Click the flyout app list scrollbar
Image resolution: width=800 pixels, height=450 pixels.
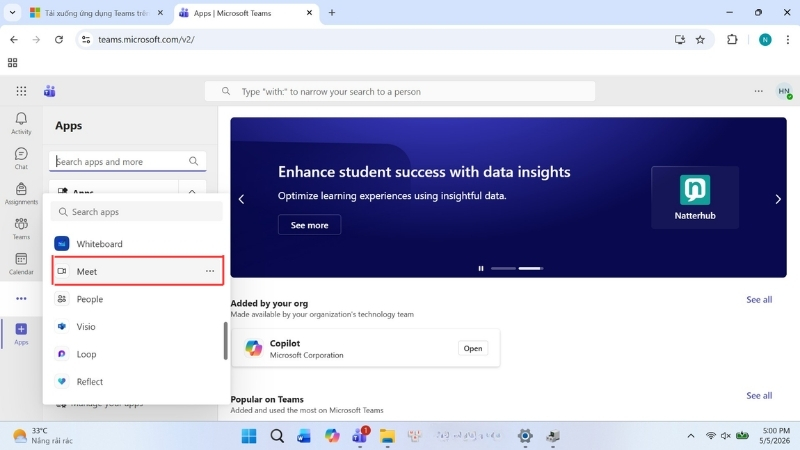[x=226, y=341]
